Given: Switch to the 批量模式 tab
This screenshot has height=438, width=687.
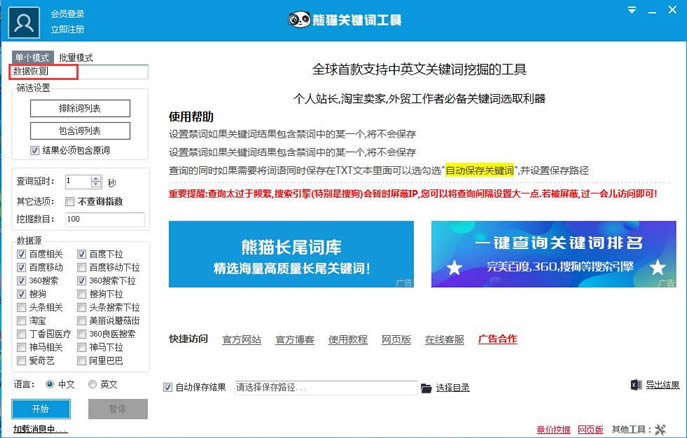Looking at the screenshot, I should (x=75, y=58).
